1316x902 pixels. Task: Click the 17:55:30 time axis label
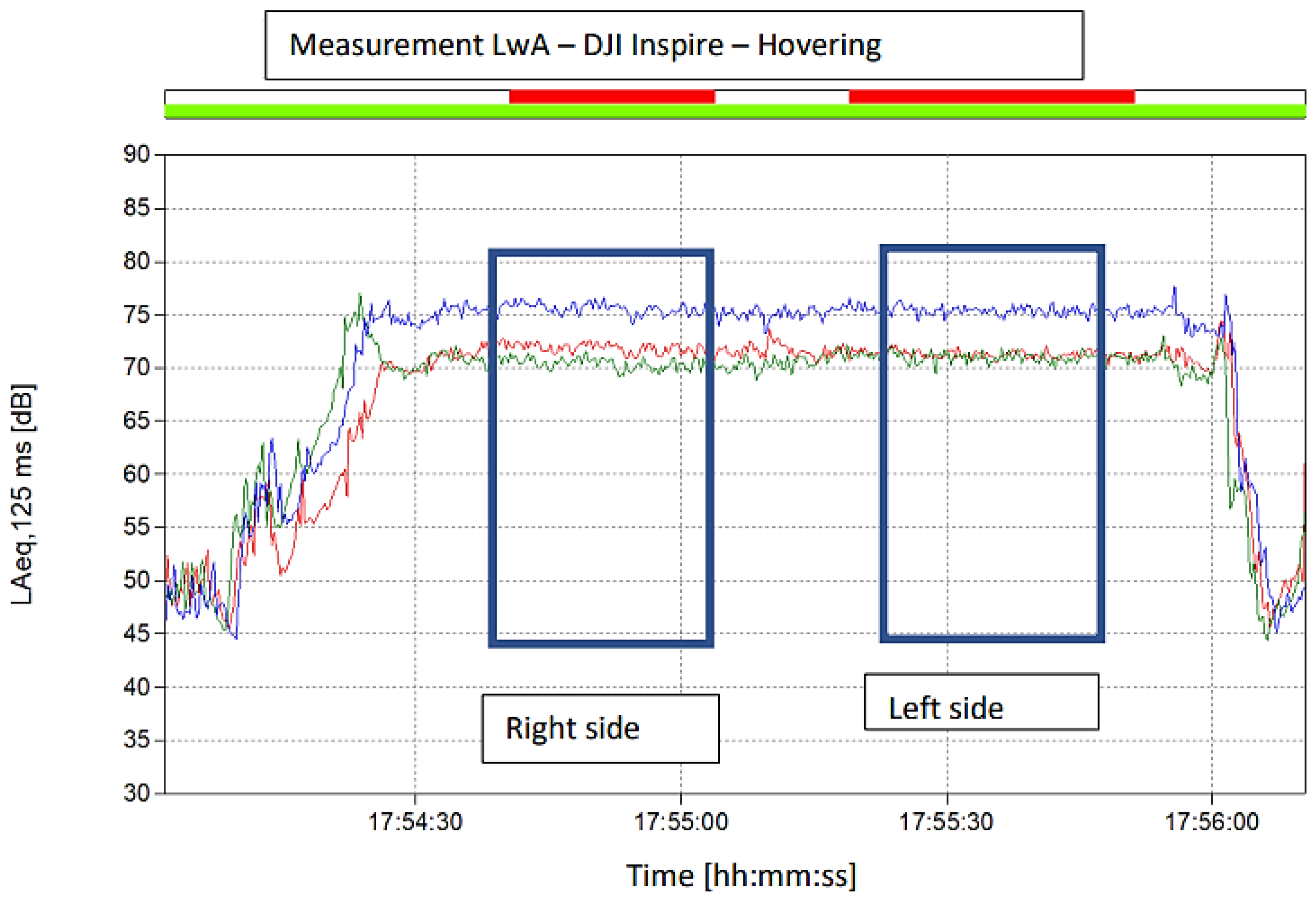point(946,822)
